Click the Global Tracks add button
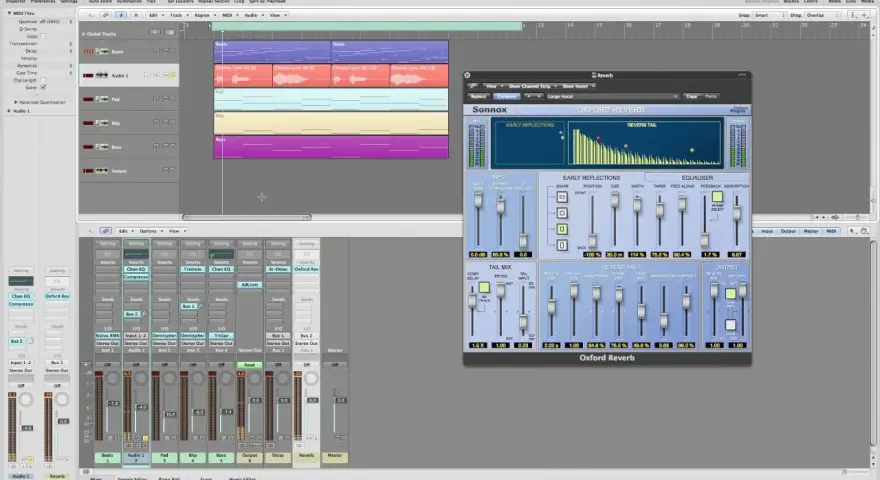 (x=155, y=33)
